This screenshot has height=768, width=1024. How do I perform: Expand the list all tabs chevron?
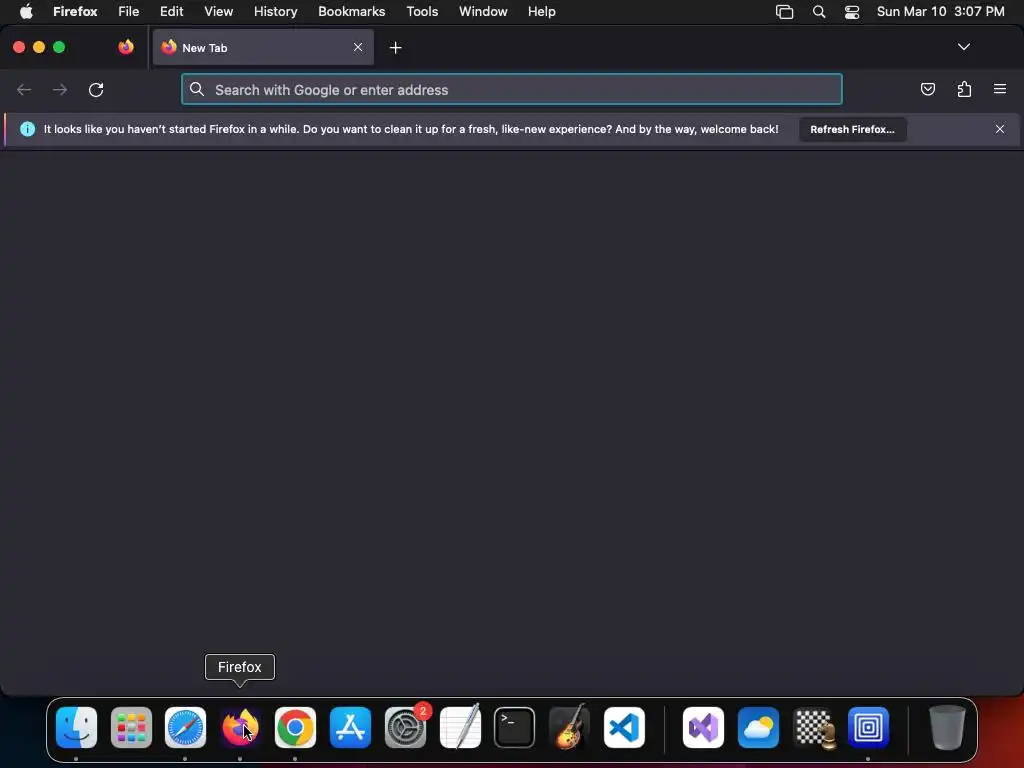(x=963, y=47)
